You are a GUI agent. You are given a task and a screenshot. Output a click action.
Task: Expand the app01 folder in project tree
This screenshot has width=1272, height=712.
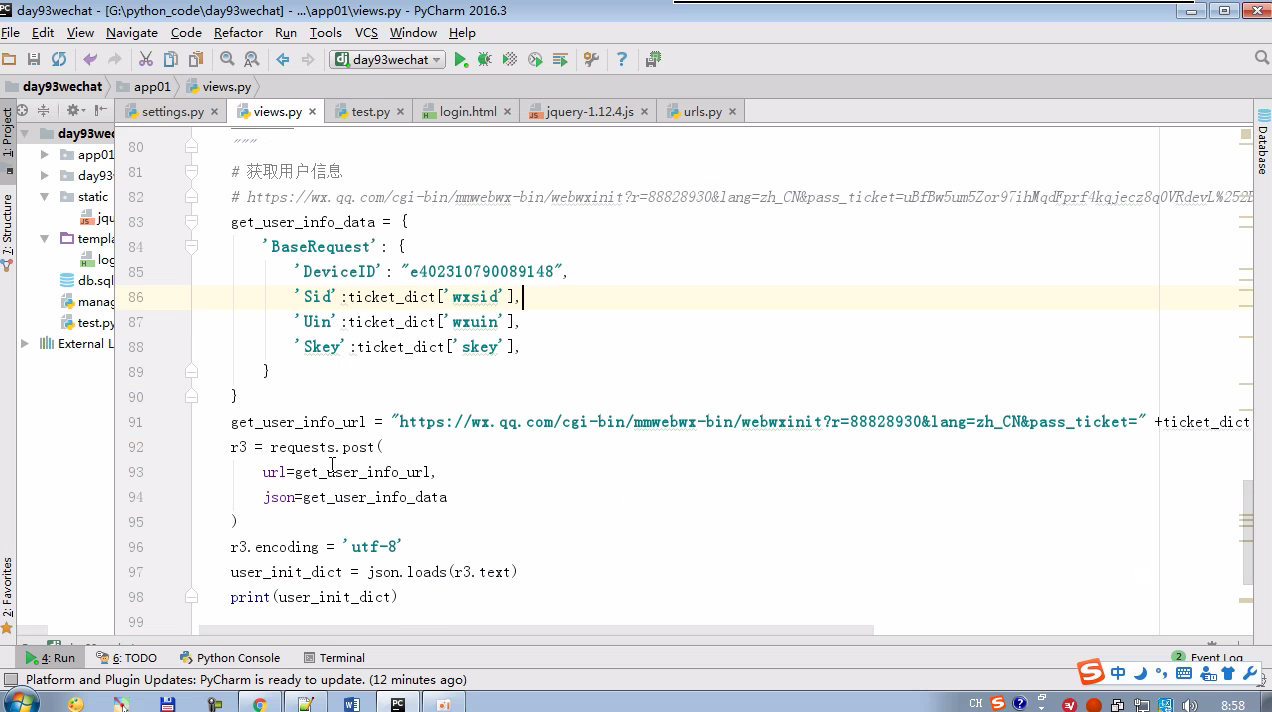pyautogui.click(x=45, y=155)
